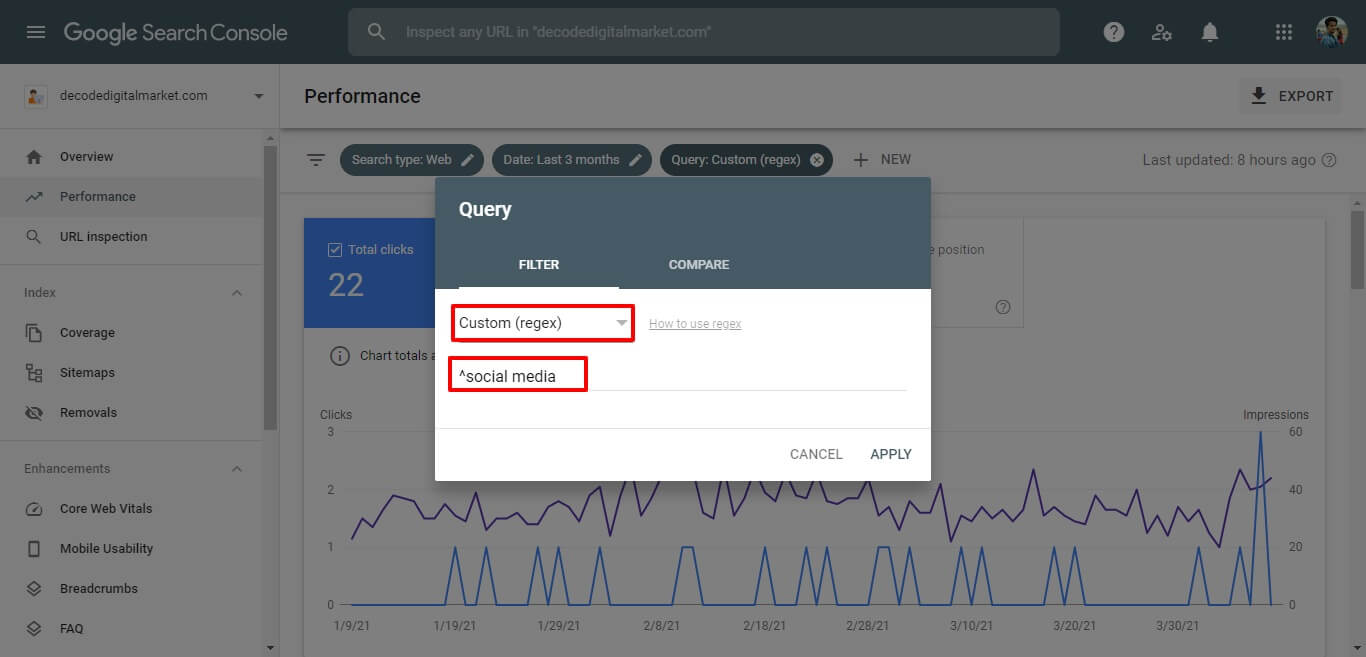Open Search Console notifications bell
This screenshot has width=1366, height=657.
(1209, 31)
